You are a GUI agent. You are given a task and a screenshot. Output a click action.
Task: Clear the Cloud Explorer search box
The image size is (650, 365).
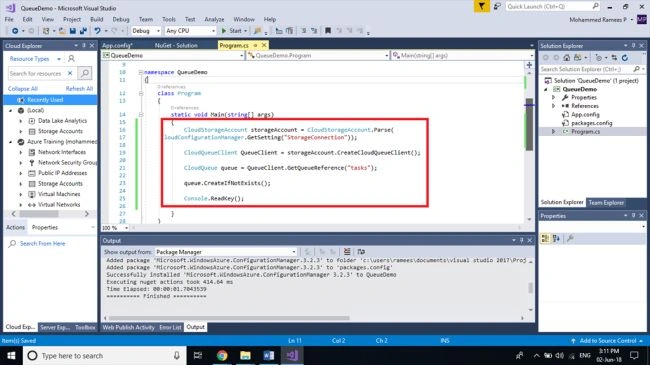pyautogui.click(x=70, y=73)
